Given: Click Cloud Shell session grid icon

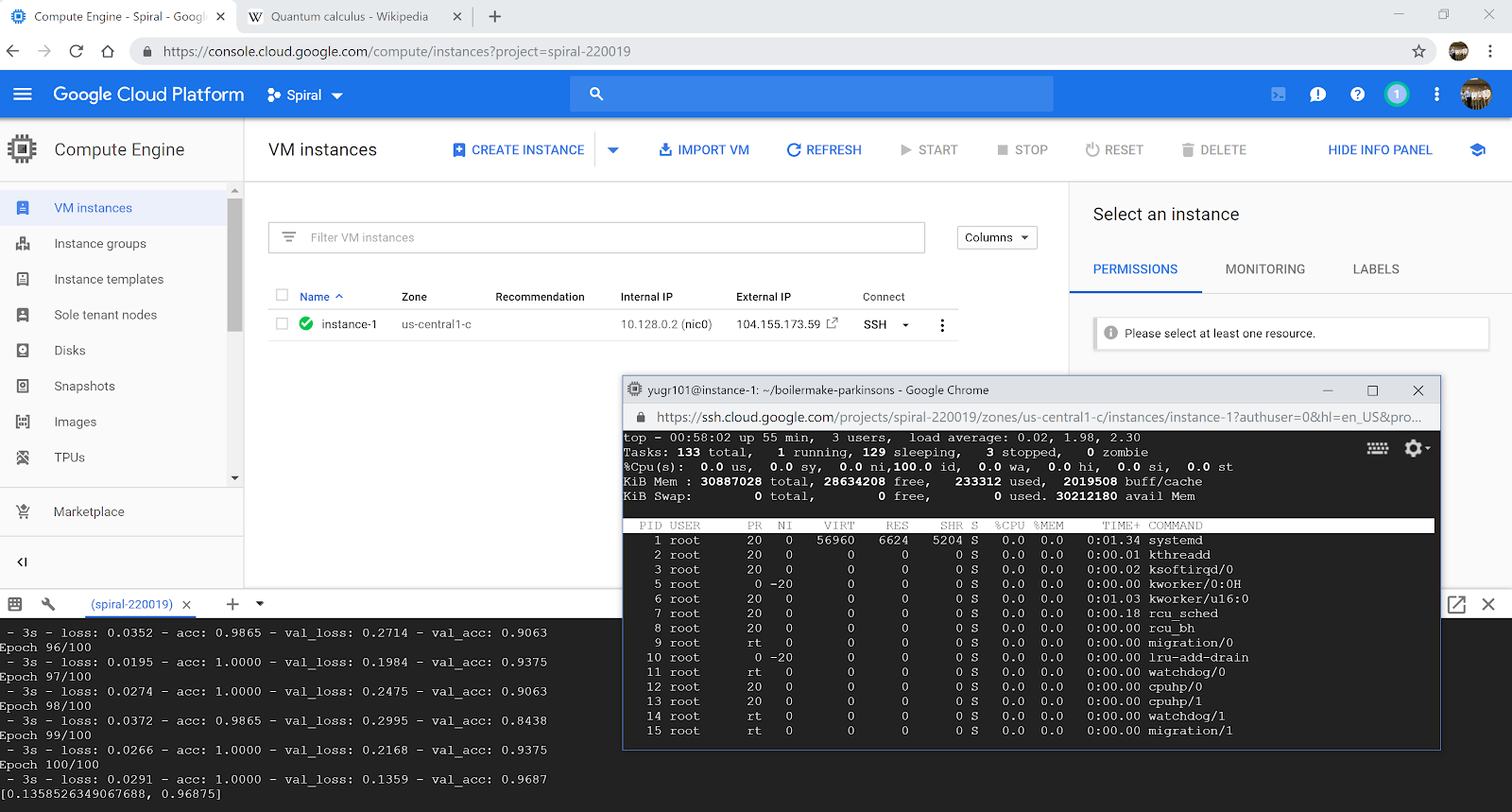Looking at the screenshot, I should [15, 604].
